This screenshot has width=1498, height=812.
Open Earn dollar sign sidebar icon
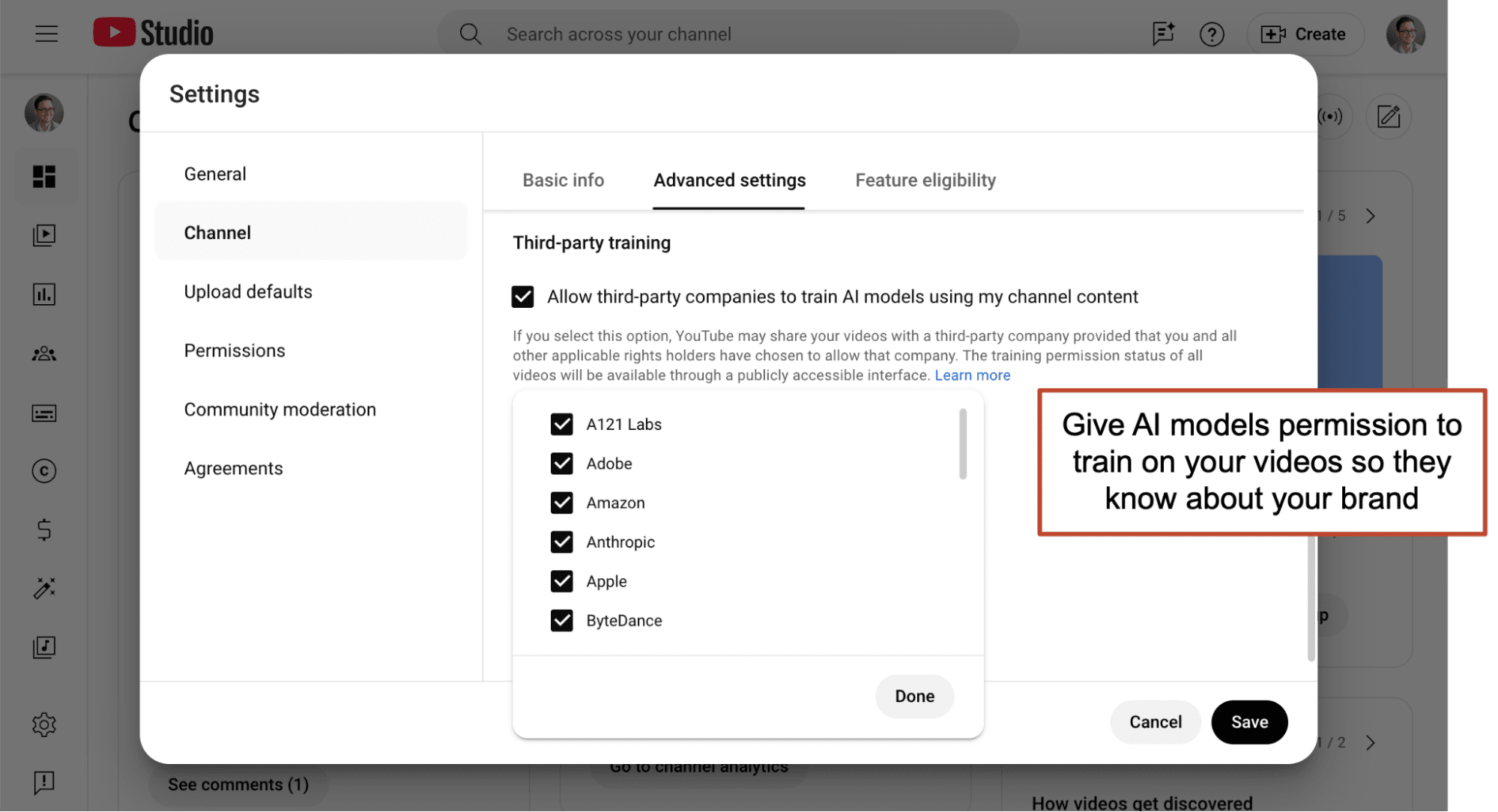[44, 530]
